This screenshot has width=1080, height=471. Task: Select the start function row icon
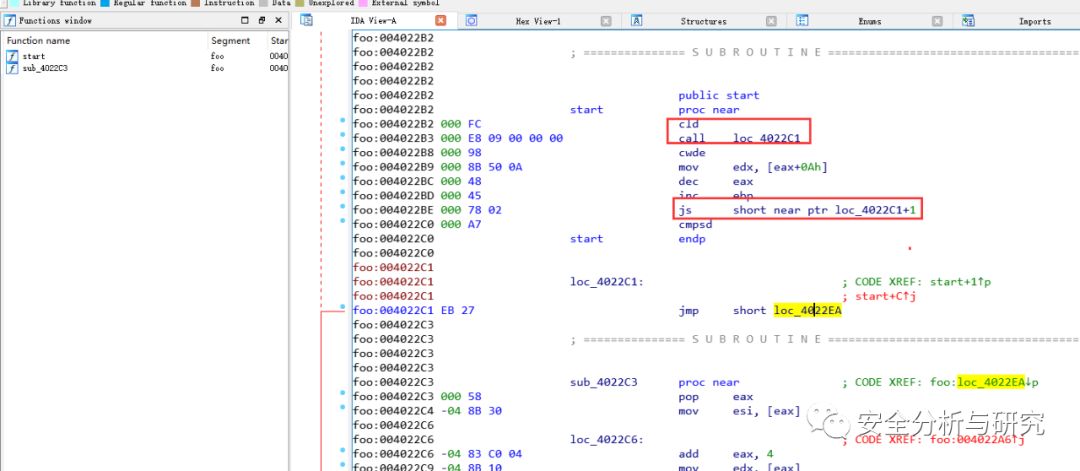pyautogui.click(x=12, y=56)
